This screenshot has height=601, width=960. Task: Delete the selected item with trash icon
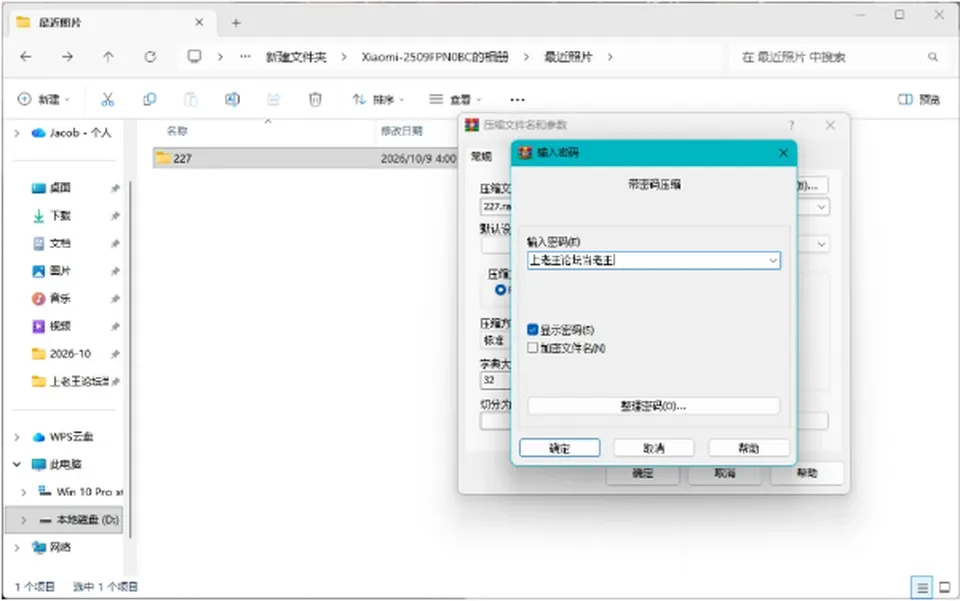pos(315,99)
